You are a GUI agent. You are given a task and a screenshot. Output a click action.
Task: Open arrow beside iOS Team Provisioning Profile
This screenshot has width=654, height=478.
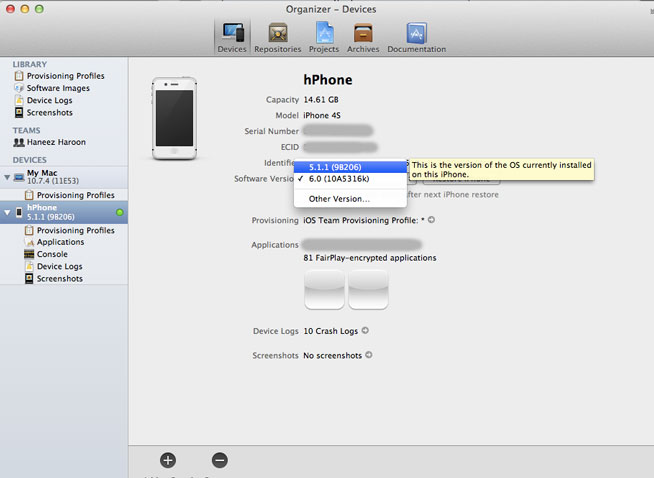(x=431, y=220)
